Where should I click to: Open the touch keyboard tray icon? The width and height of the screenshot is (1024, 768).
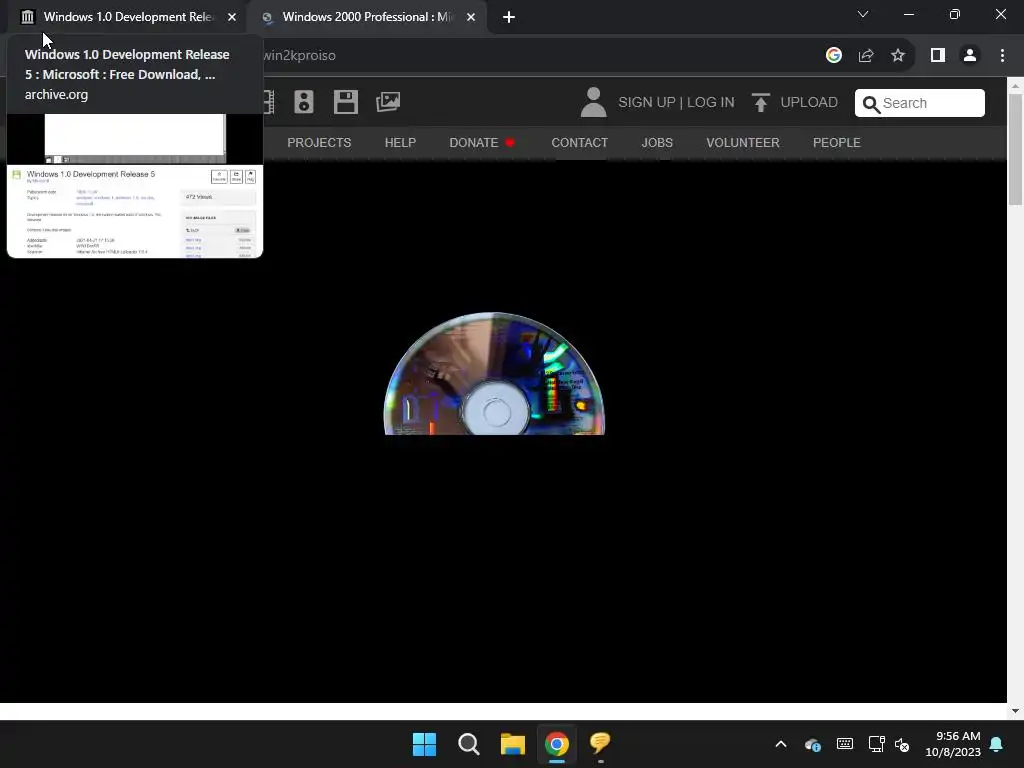[x=844, y=744]
